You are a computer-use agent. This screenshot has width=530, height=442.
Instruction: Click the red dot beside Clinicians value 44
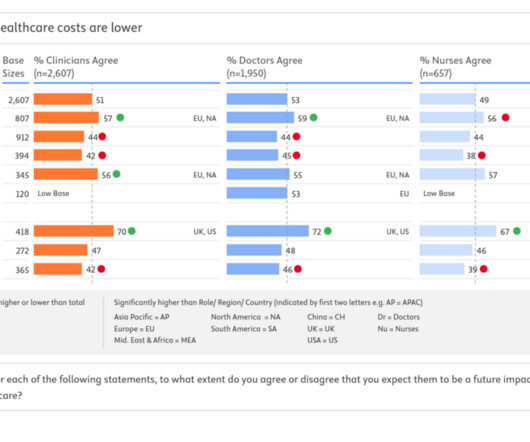pos(102,136)
